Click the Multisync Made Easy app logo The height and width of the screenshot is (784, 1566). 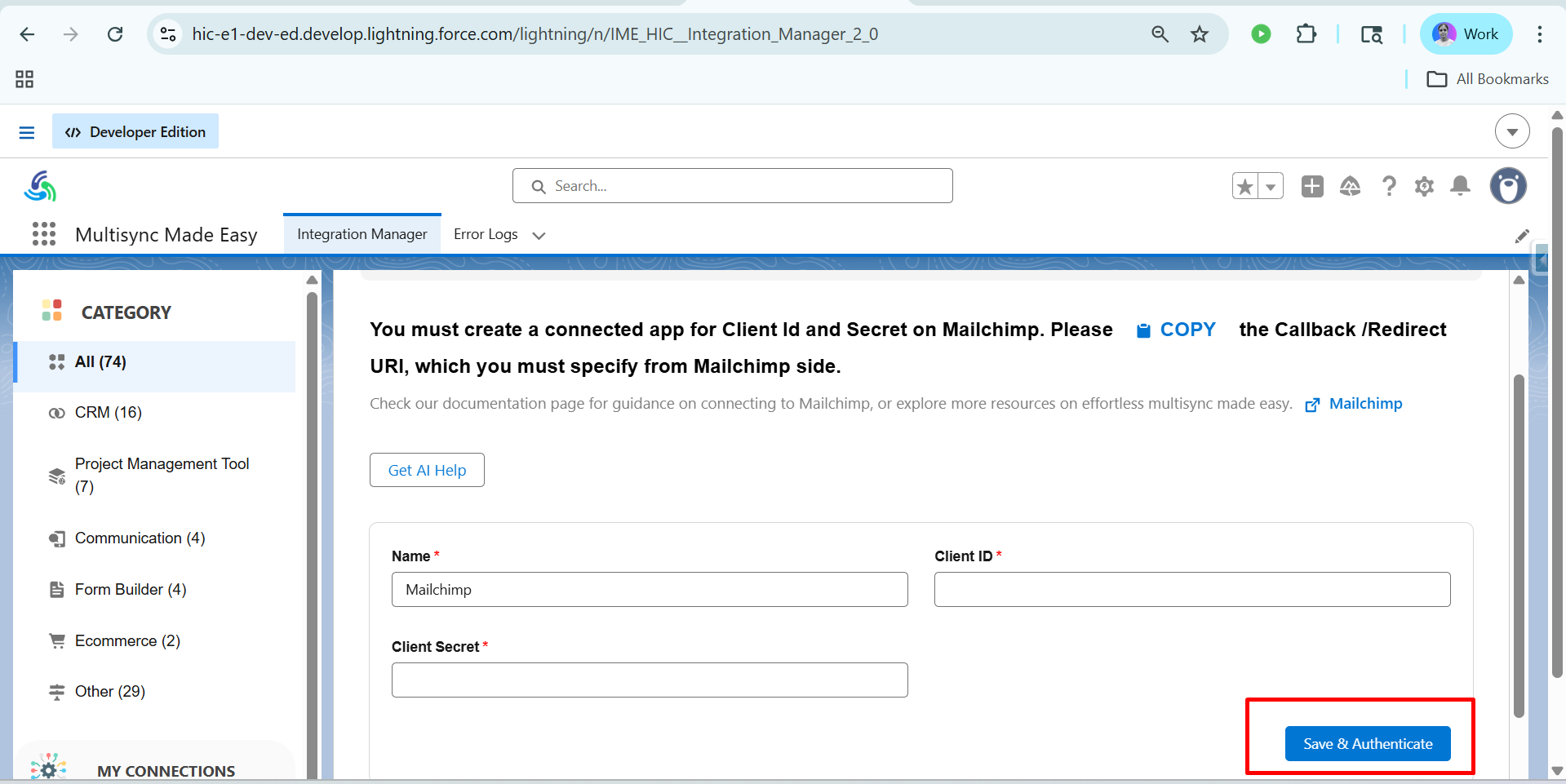(40, 186)
